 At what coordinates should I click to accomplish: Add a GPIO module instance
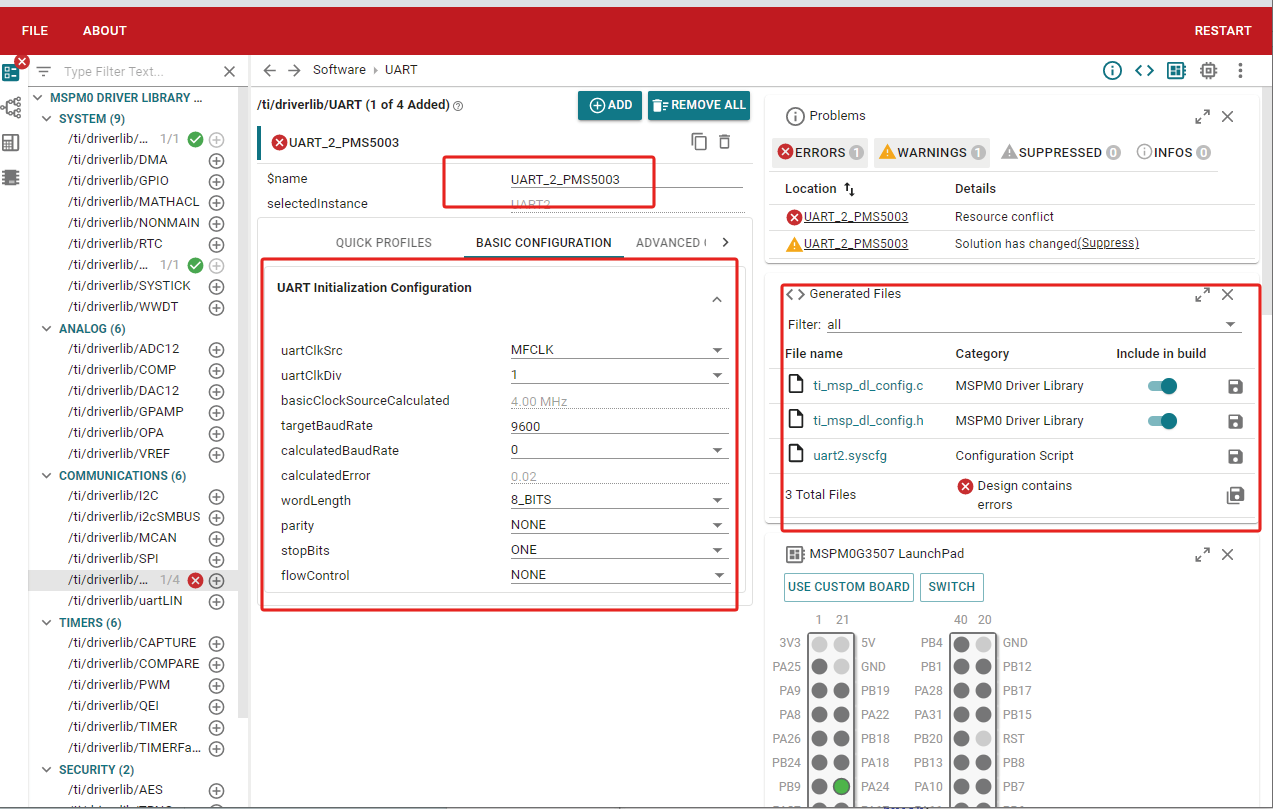click(216, 182)
